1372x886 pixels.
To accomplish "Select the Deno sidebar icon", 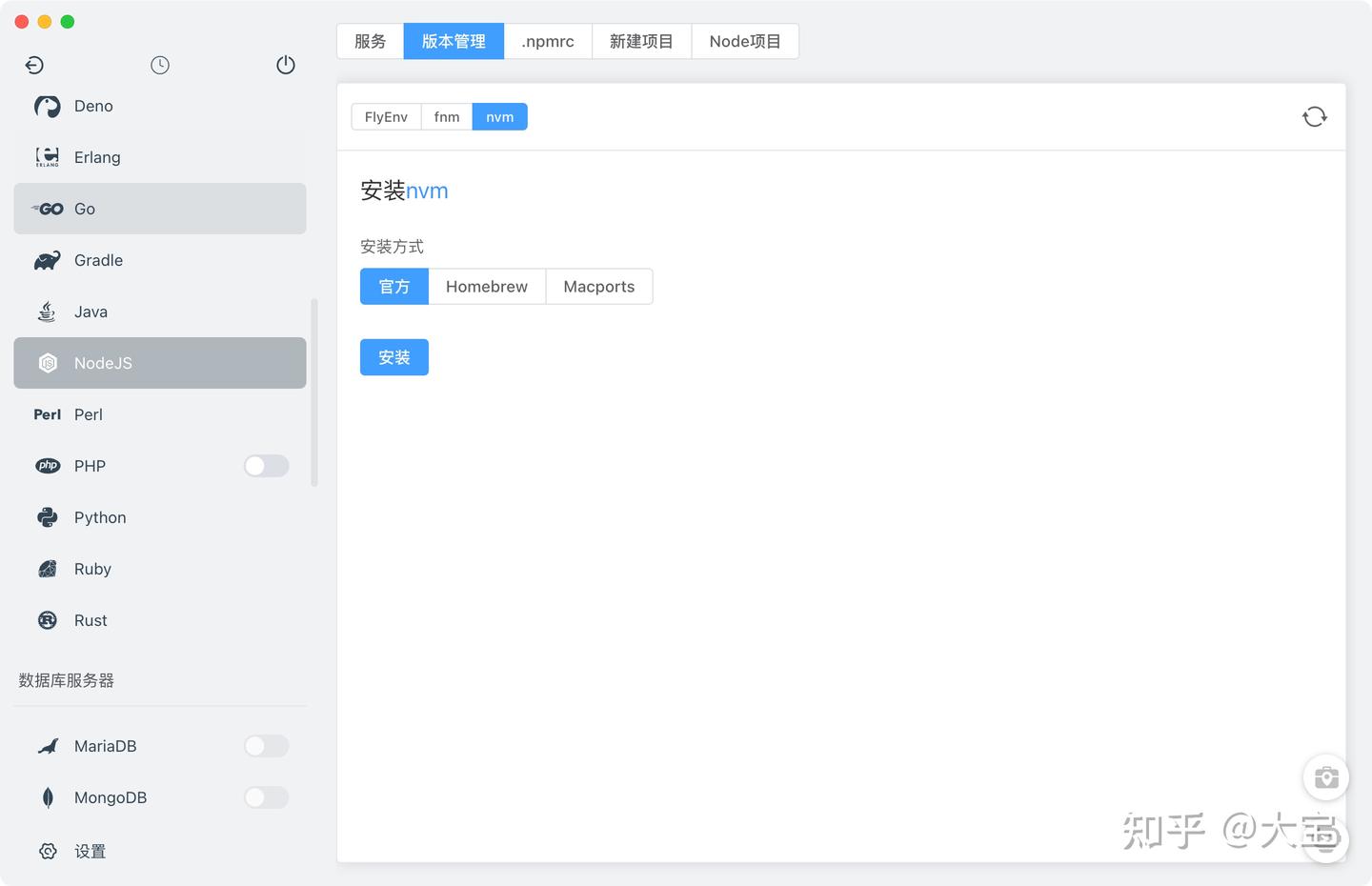I will pos(47,106).
